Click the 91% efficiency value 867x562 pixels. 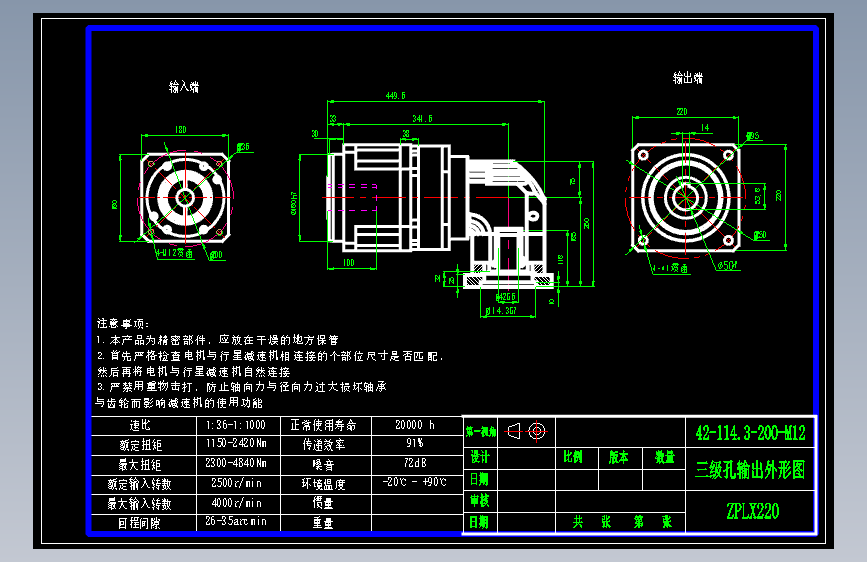(x=415, y=443)
